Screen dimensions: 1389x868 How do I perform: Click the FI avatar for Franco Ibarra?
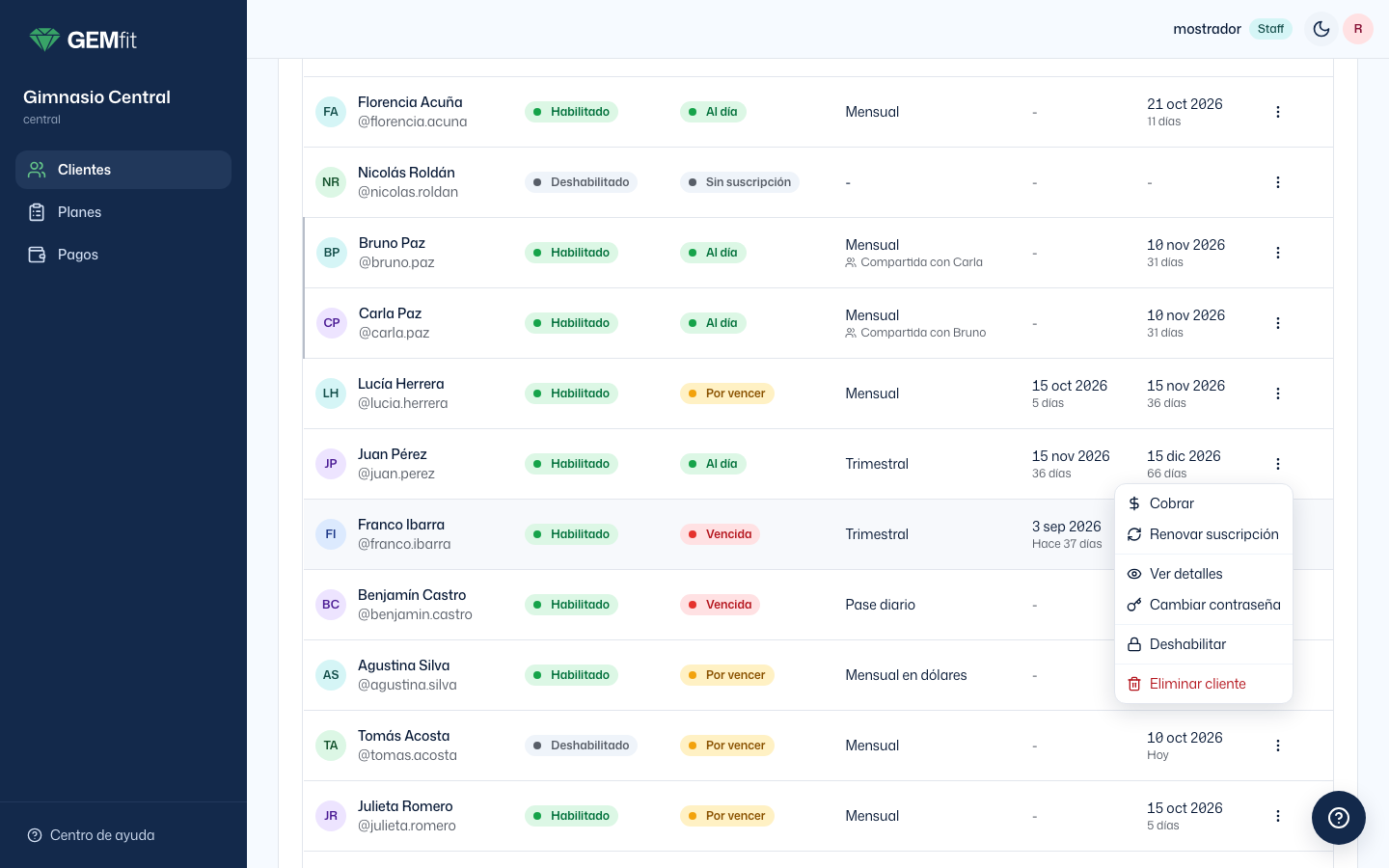point(331,534)
